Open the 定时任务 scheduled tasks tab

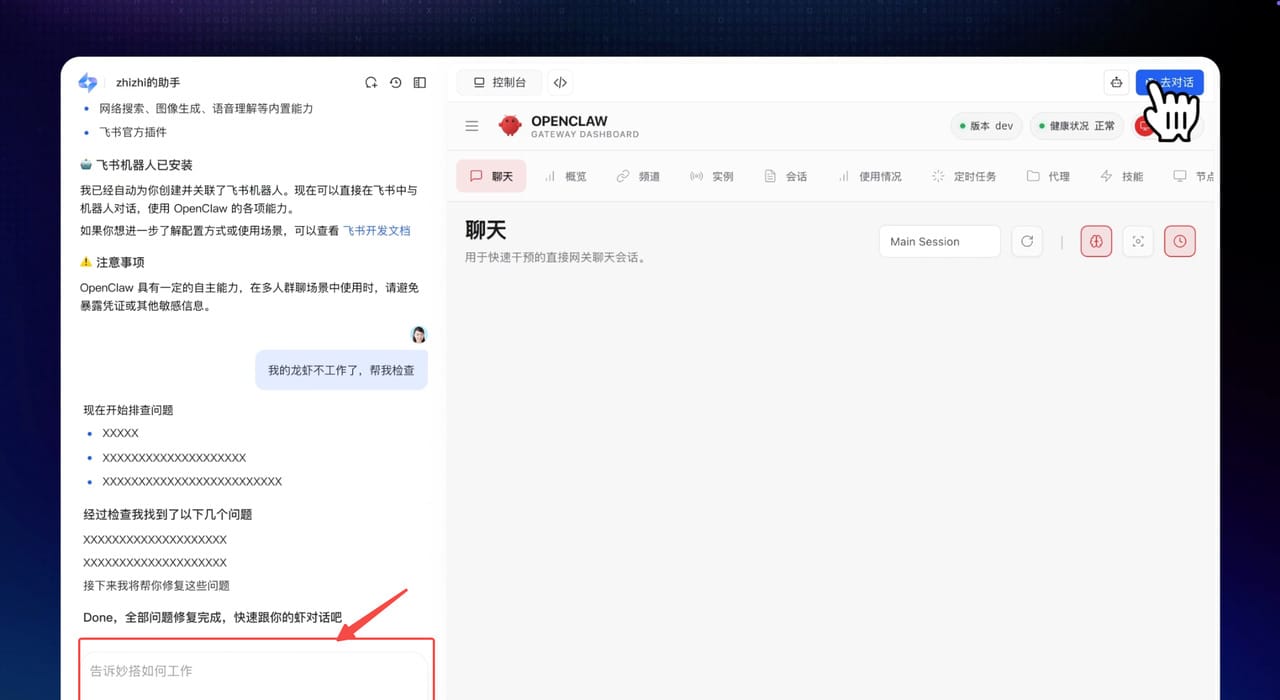click(x=963, y=176)
